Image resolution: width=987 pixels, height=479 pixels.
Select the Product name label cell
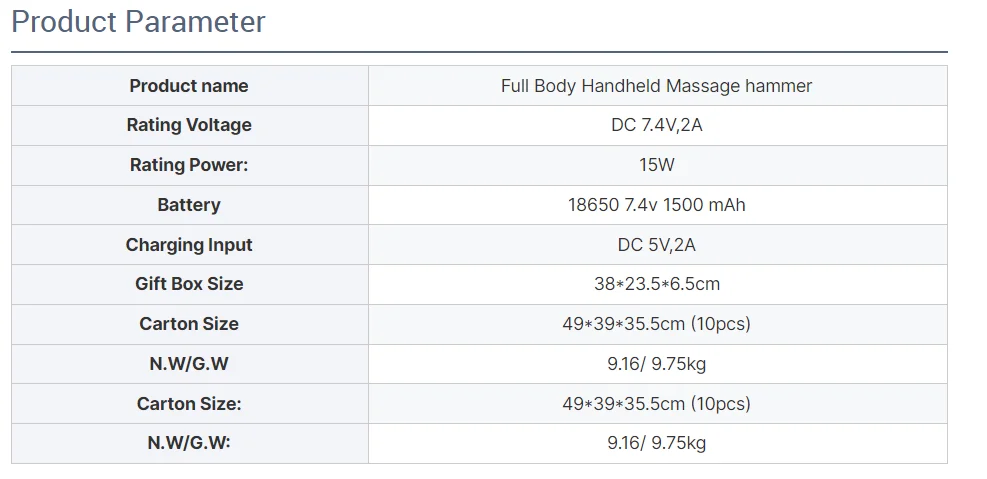coord(189,86)
